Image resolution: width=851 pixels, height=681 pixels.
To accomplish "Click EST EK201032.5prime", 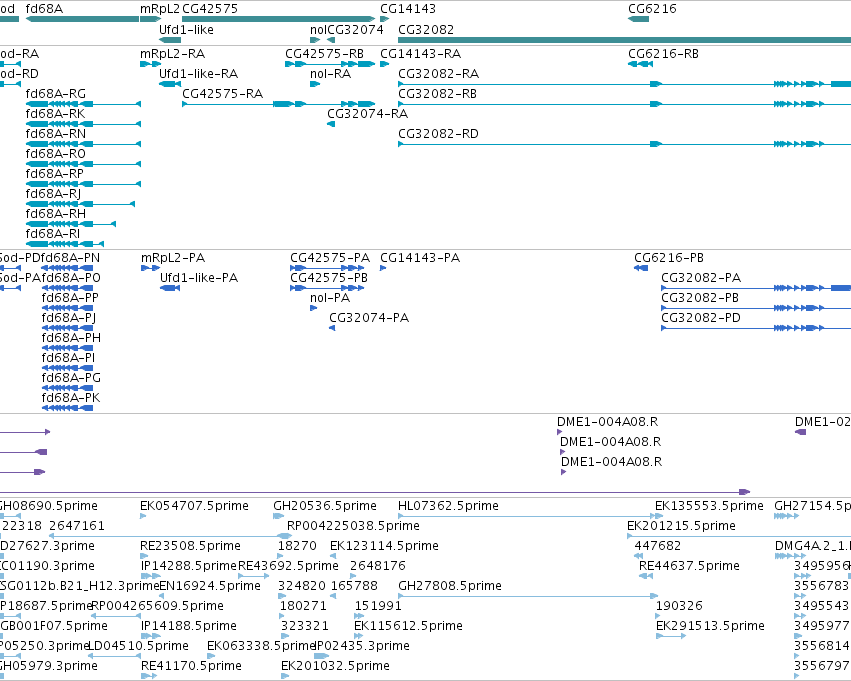I will 335,666.
